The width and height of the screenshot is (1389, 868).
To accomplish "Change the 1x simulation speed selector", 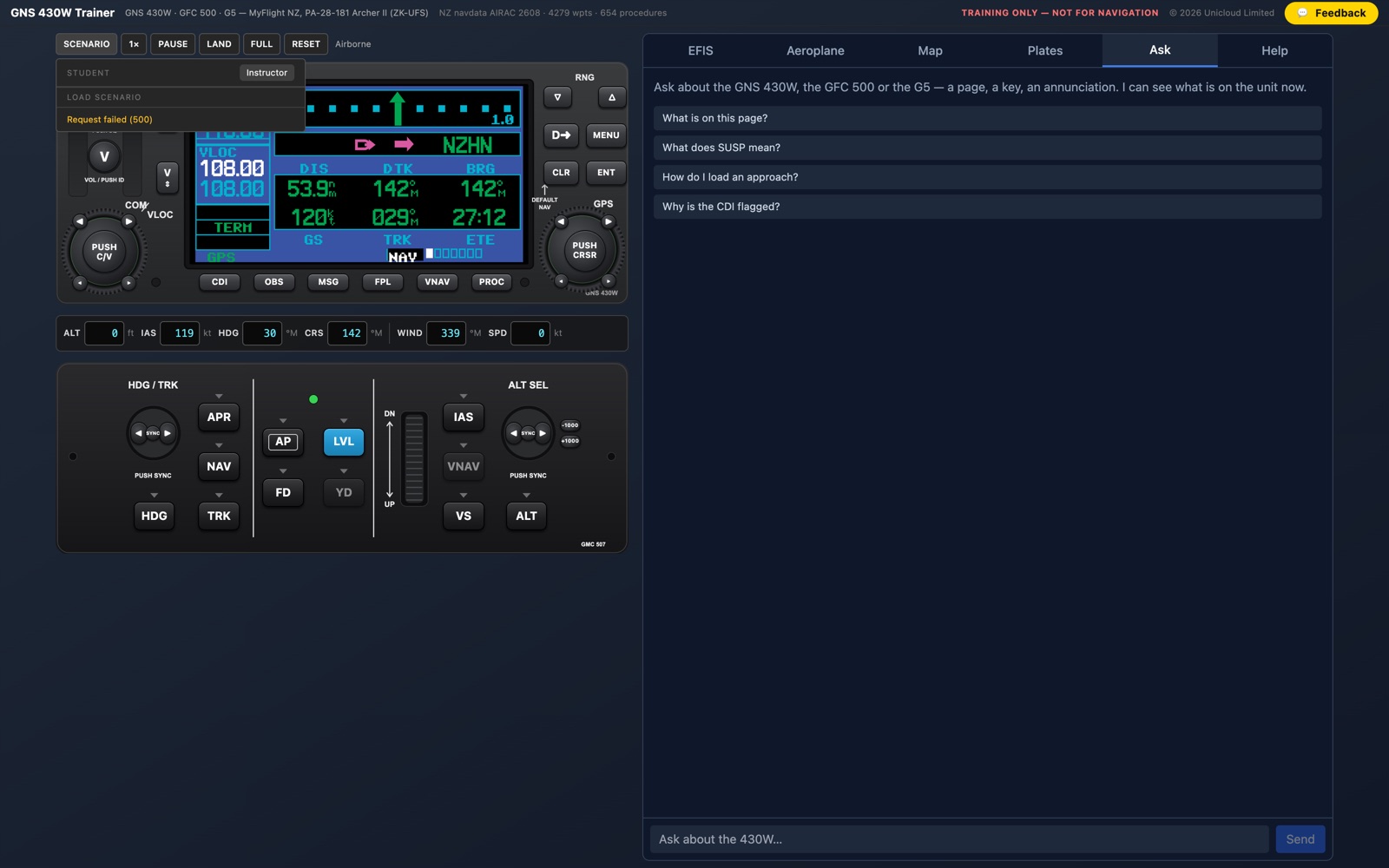I will [134, 44].
